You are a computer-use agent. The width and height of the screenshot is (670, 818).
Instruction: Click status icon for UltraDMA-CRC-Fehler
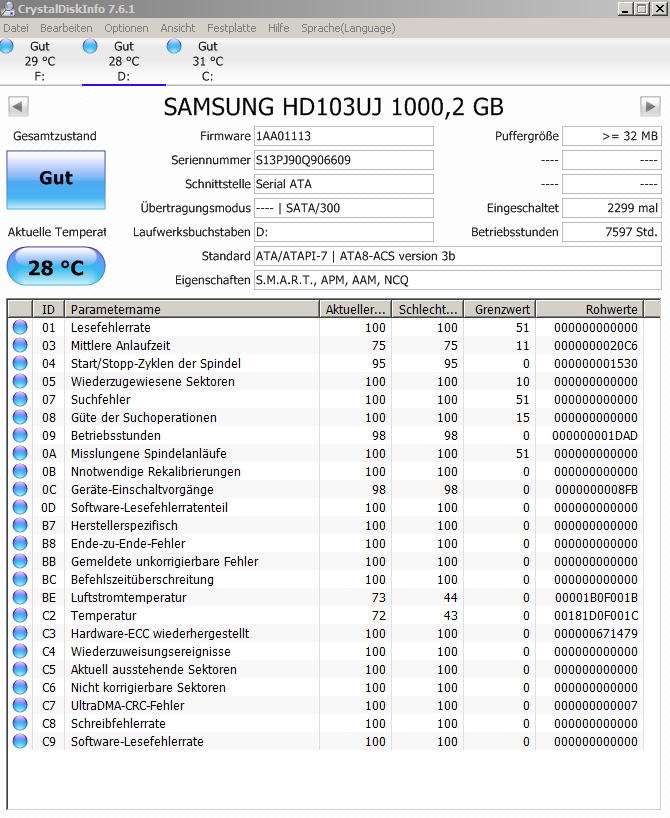[x=20, y=705]
